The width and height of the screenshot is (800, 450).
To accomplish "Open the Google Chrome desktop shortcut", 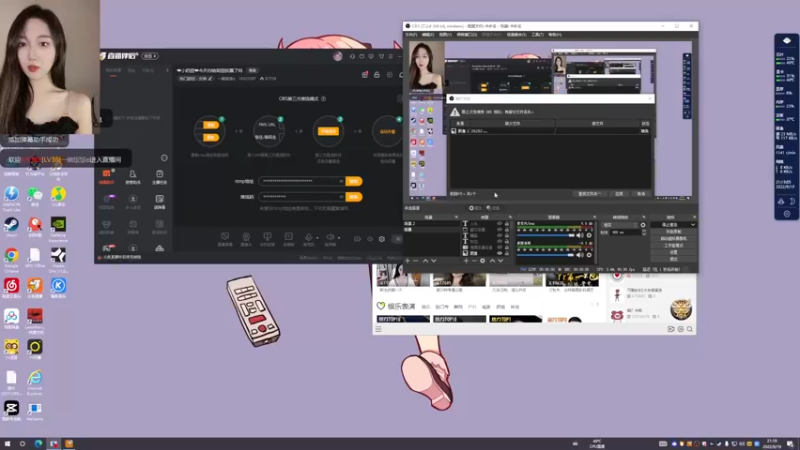I will point(11,257).
